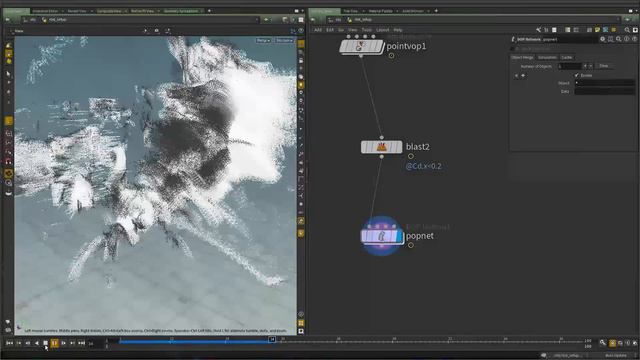Click the wrench tool icon in network toolbar

pyautogui.click(x=538, y=30)
